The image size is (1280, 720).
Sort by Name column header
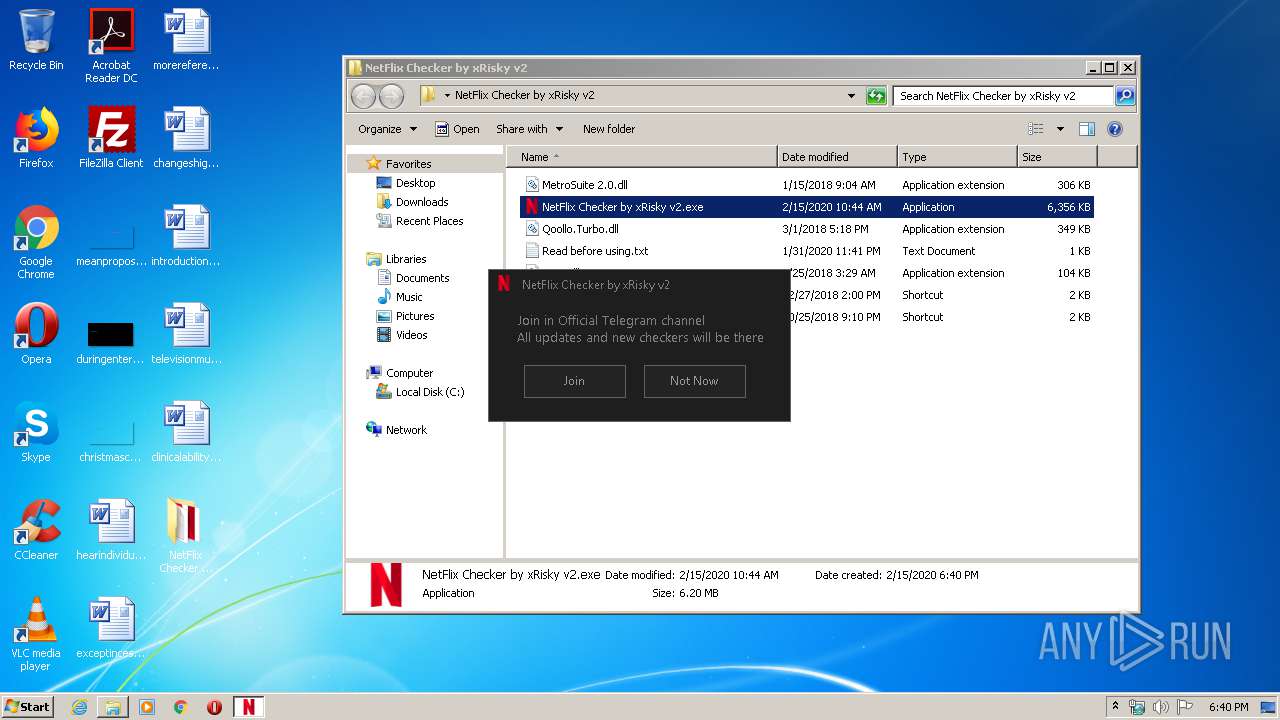pos(642,157)
